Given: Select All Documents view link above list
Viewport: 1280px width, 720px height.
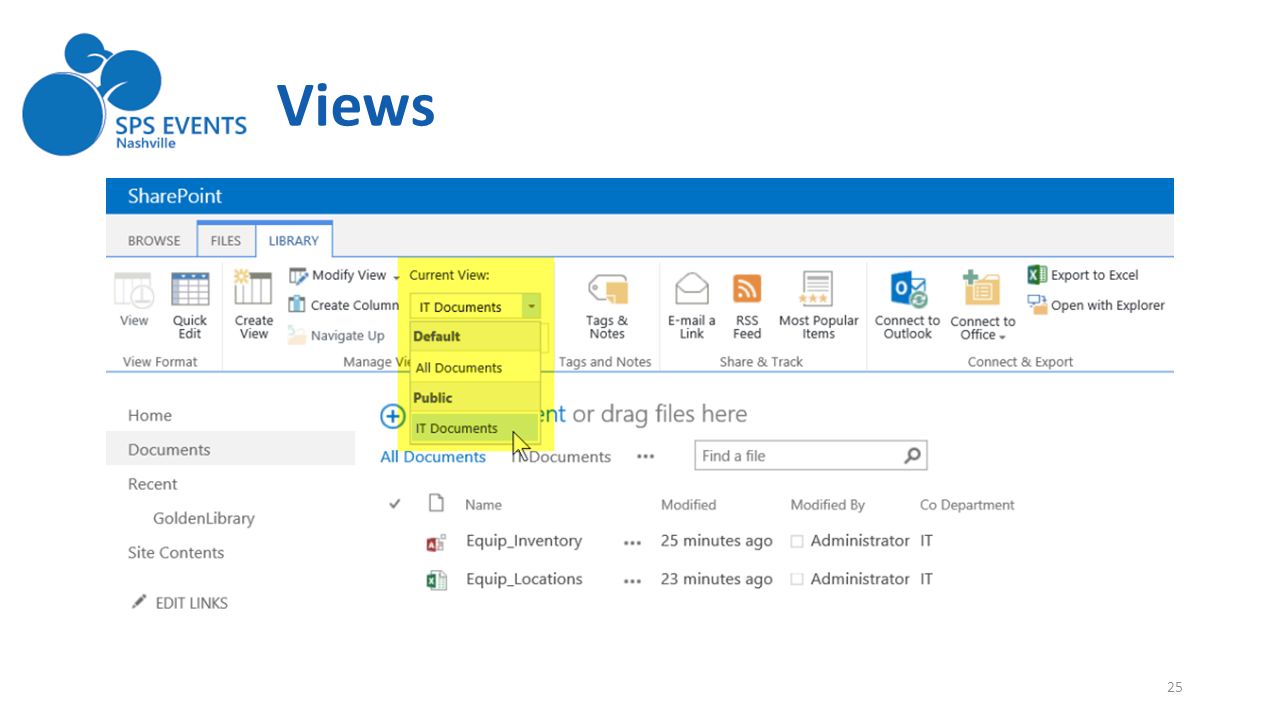Looking at the screenshot, I should pos(433,456).
